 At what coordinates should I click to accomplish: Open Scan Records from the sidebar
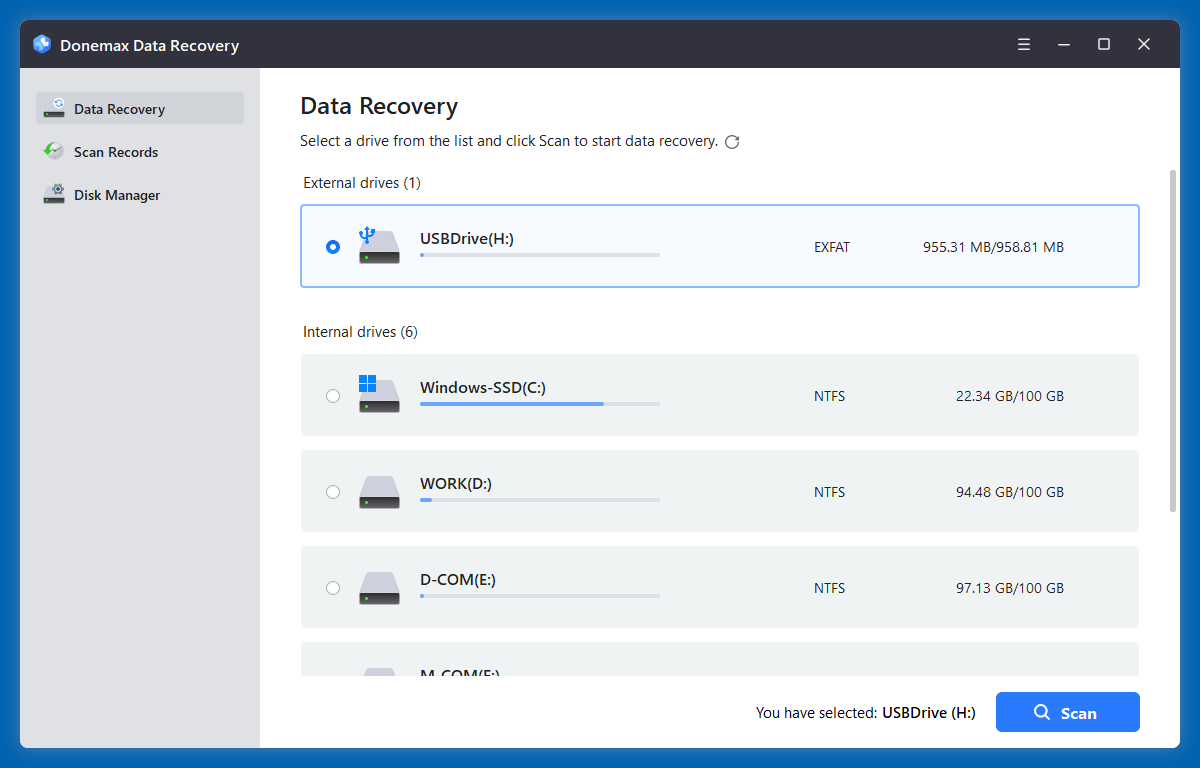pyautogui.click(x=116, y=151)
